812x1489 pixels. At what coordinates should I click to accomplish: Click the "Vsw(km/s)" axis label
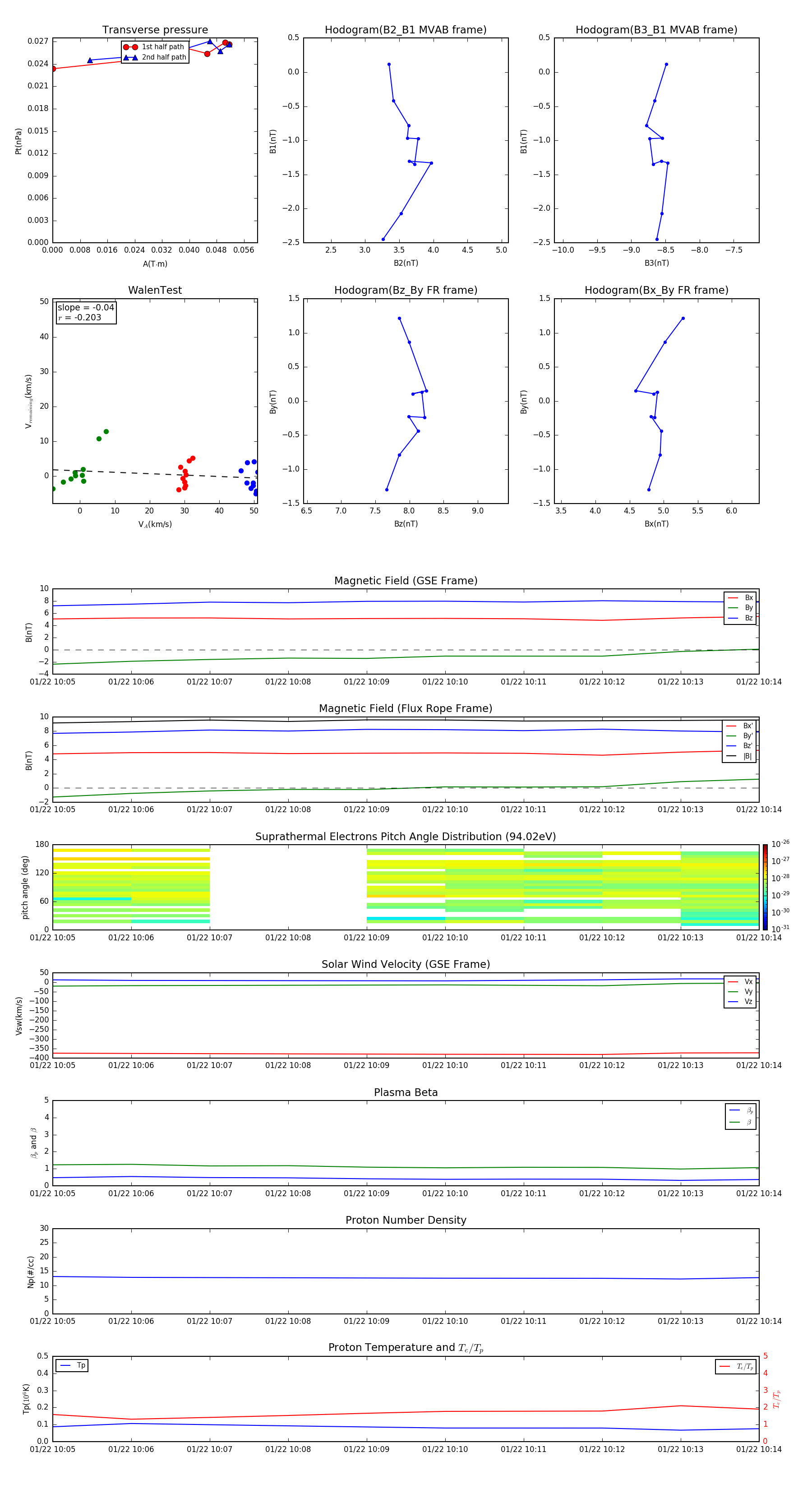pos(18,1016)
